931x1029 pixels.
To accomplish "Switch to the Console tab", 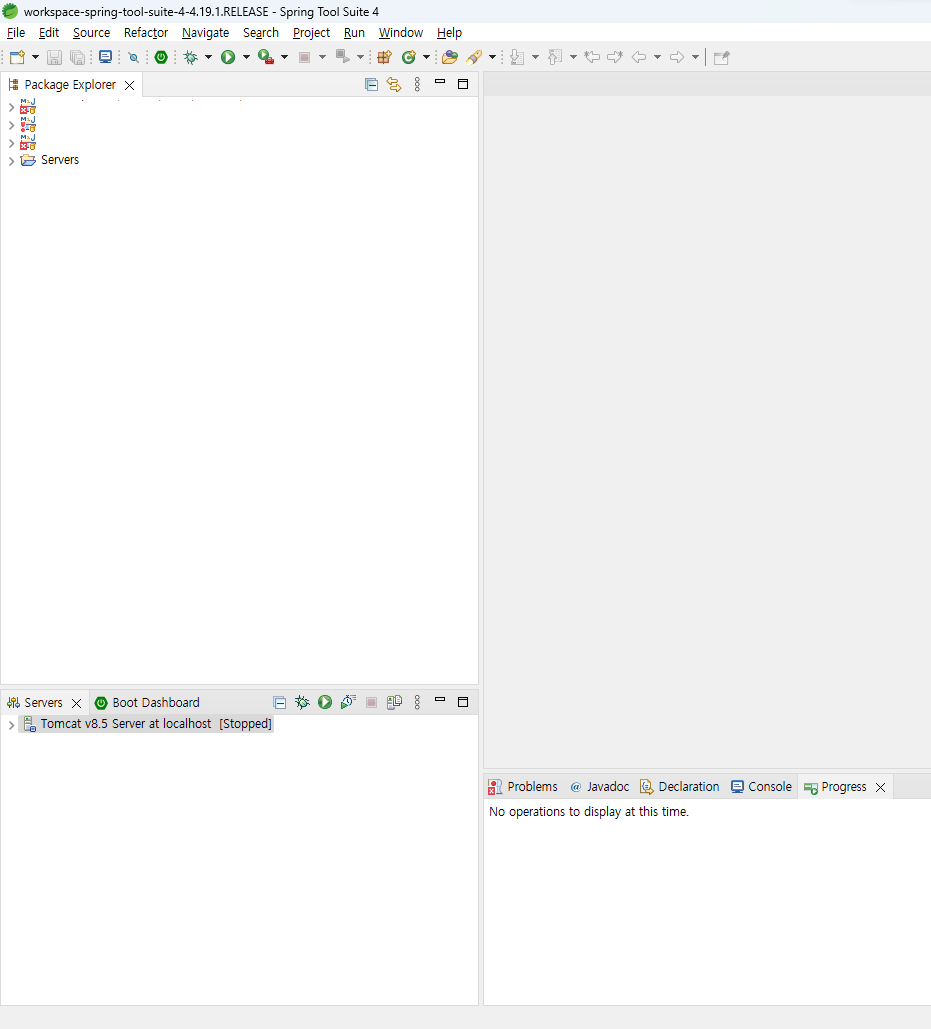I will [x=762, y=787].
